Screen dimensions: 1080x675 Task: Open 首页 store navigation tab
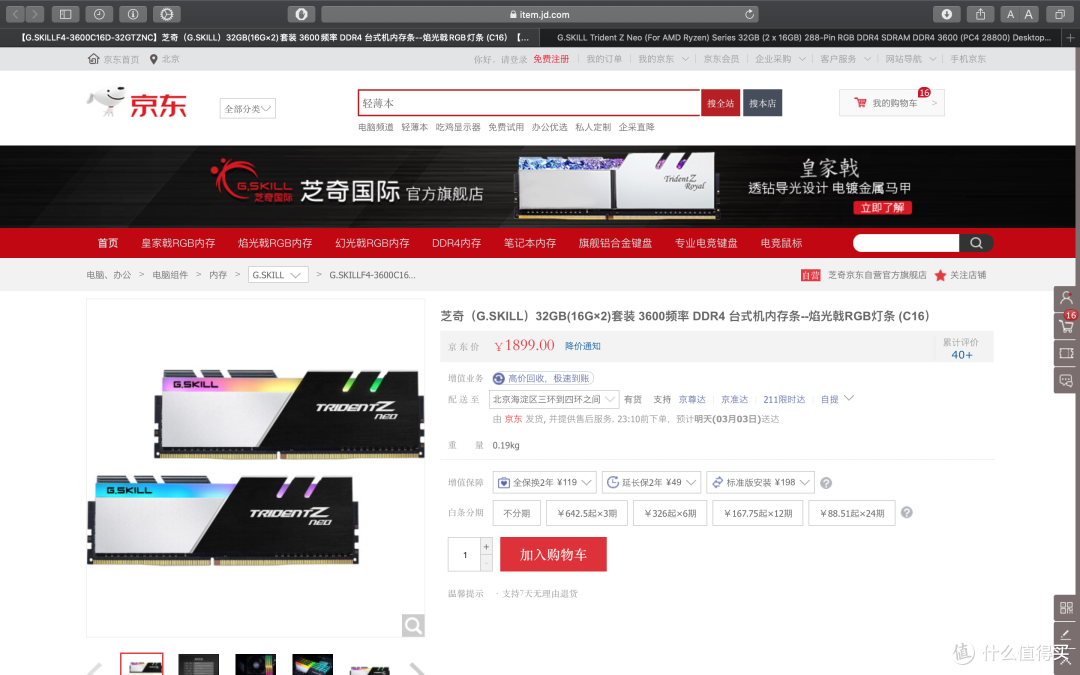107,243
